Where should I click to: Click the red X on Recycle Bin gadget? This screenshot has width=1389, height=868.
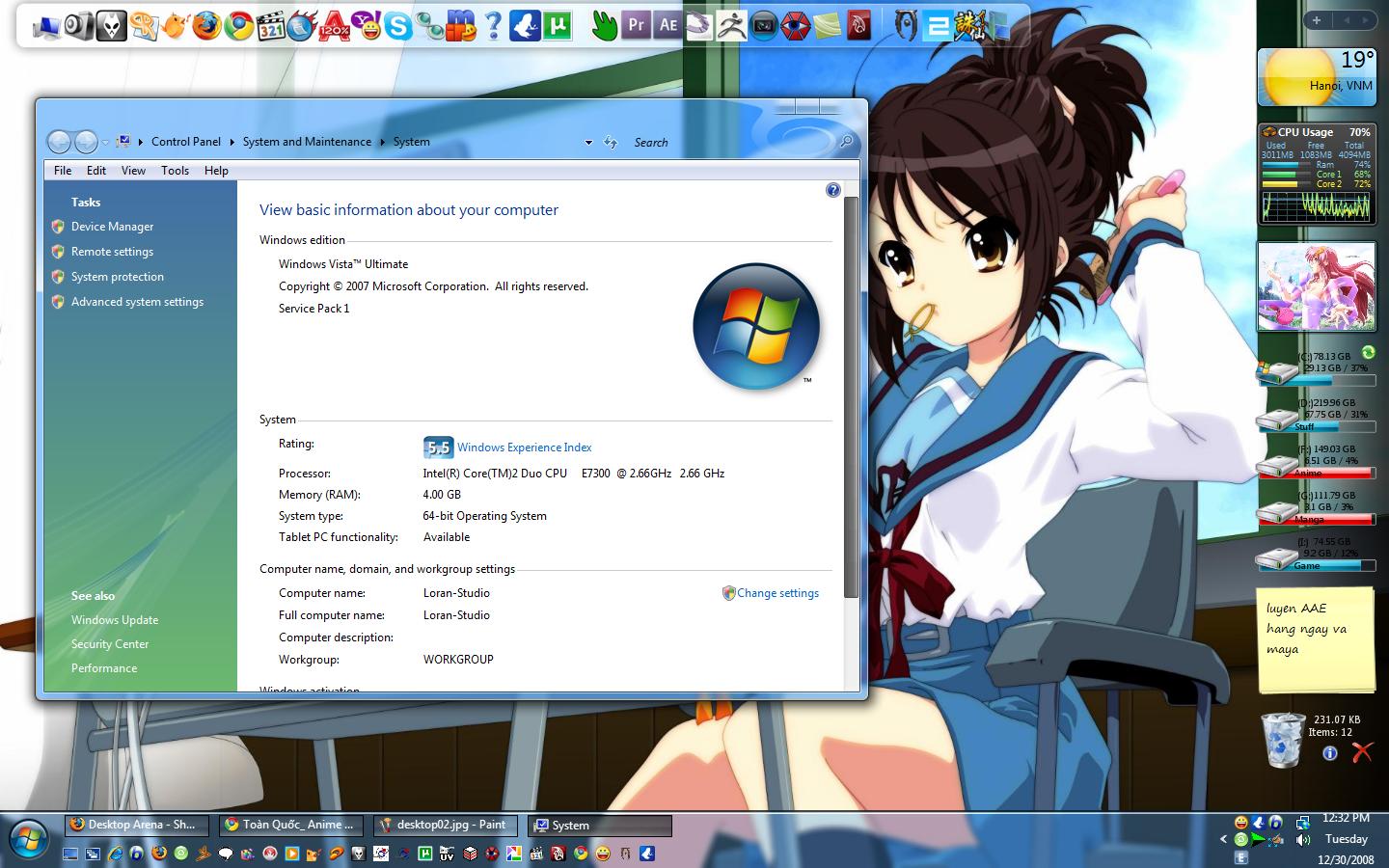pos(1362,753)
